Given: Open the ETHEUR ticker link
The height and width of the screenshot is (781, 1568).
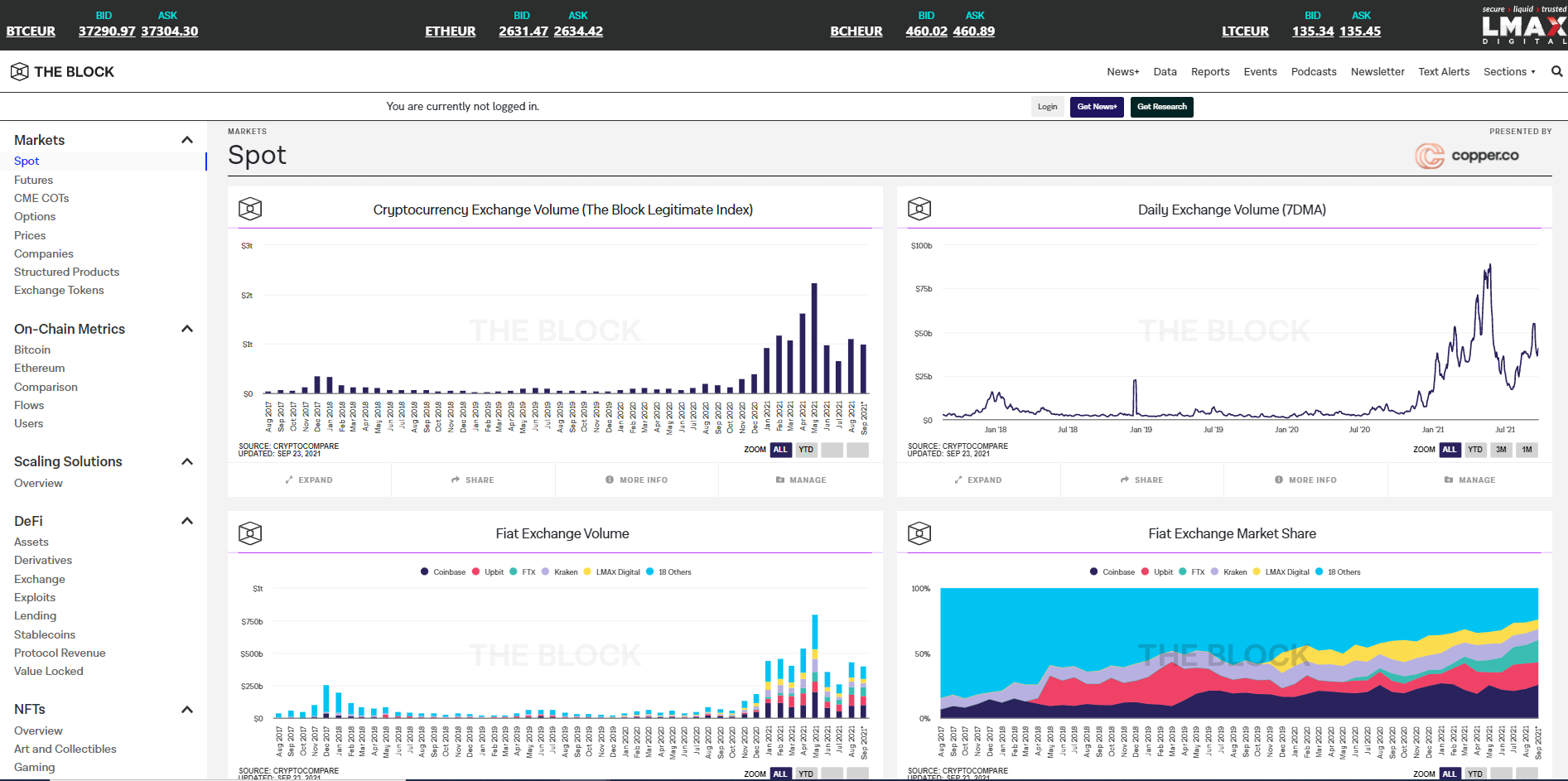Looking at the screenshot, I should (x=451, y=31).
